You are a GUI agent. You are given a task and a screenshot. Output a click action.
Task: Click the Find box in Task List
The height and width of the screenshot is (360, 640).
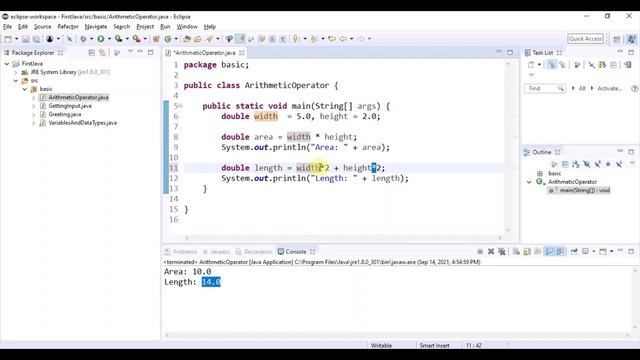coord(545,89)
